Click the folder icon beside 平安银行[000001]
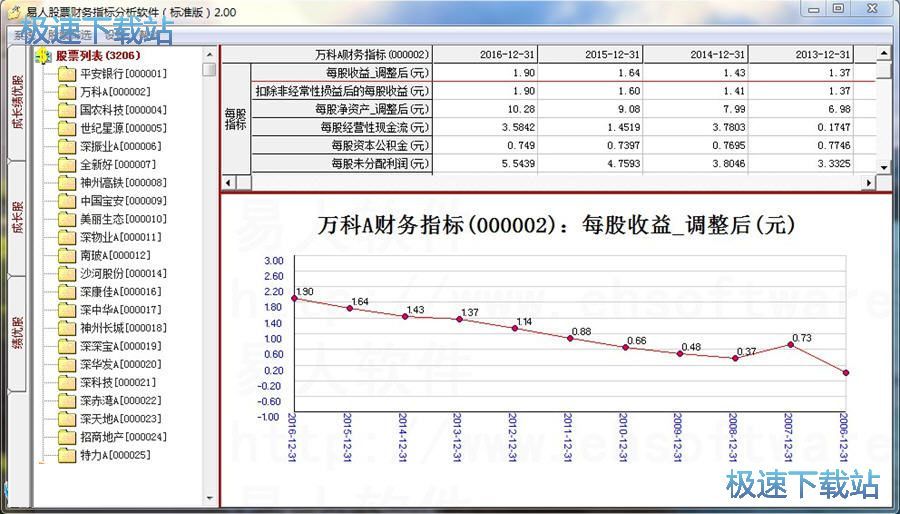The width and height of the screenshot is (900, 514). 67,74
